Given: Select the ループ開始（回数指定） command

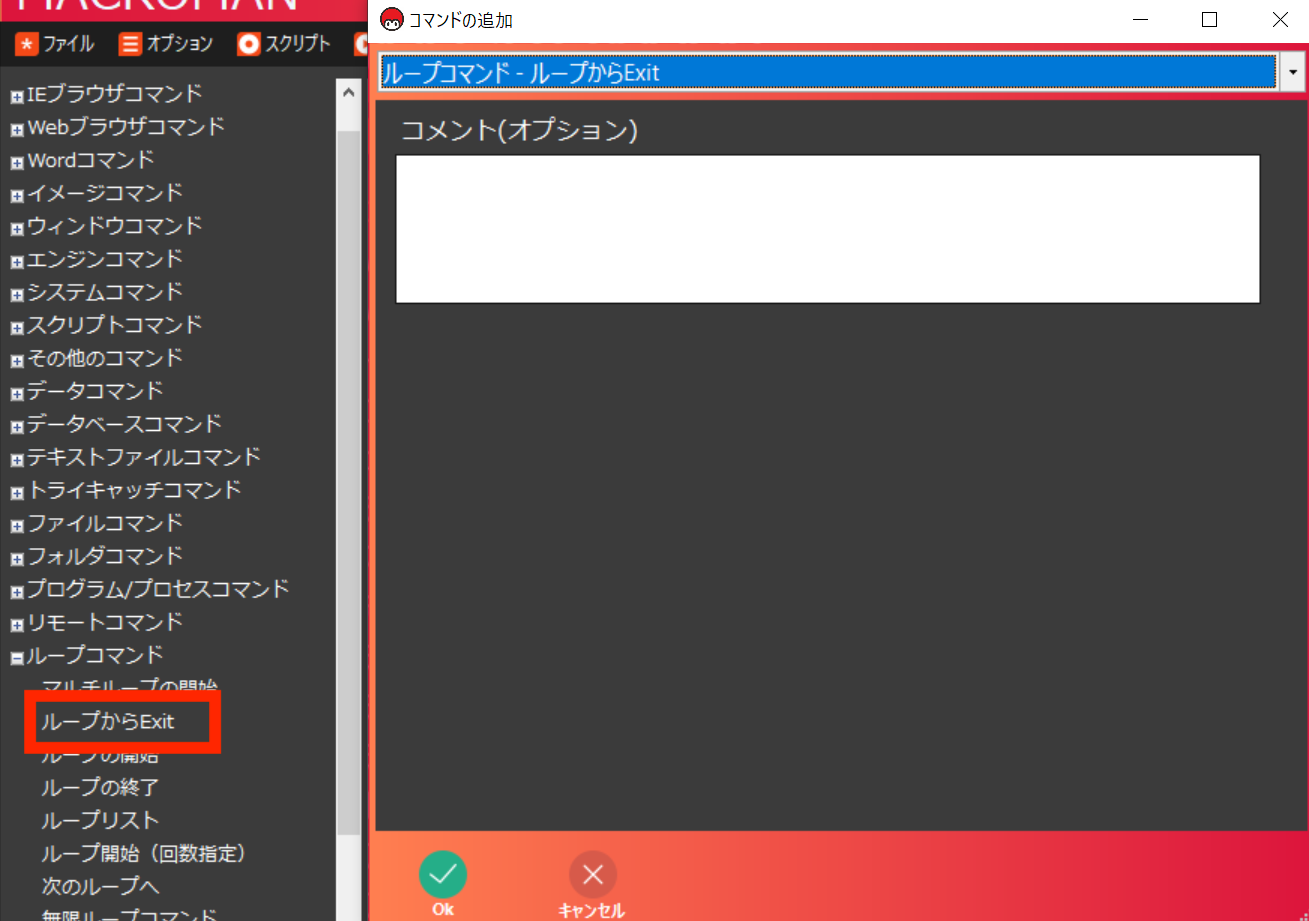Looking at the screenshot, I should [143, 853].
